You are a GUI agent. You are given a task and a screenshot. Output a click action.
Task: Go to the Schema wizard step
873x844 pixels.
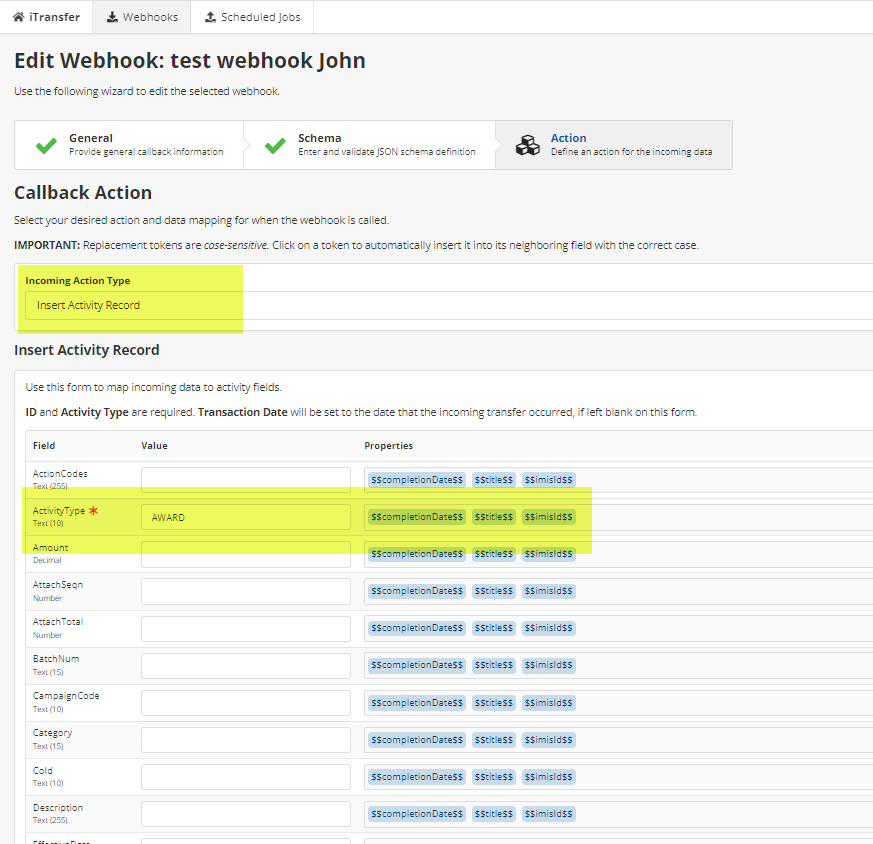(x=385, y=145)
